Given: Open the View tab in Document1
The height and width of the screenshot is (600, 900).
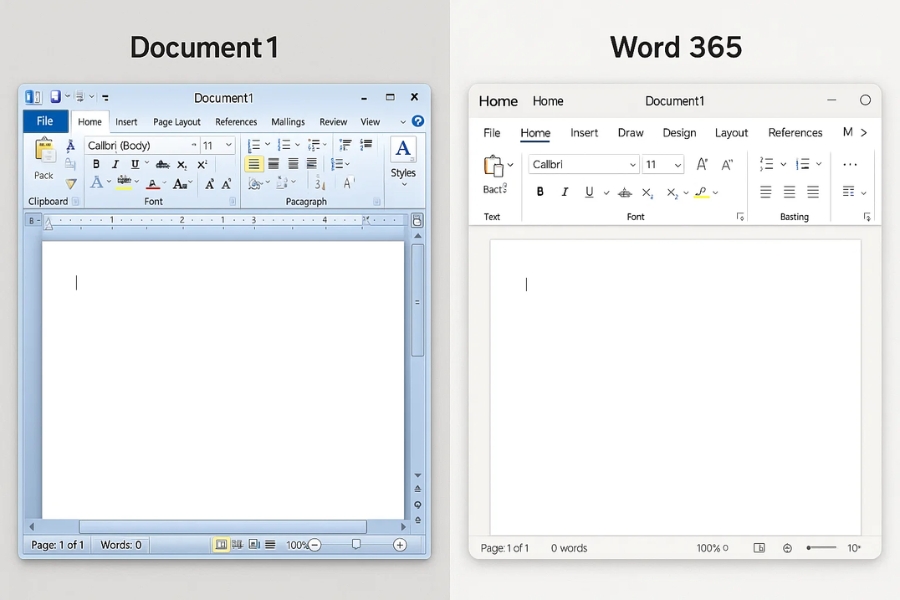Looking at the screenshot, I should [370, 122].
